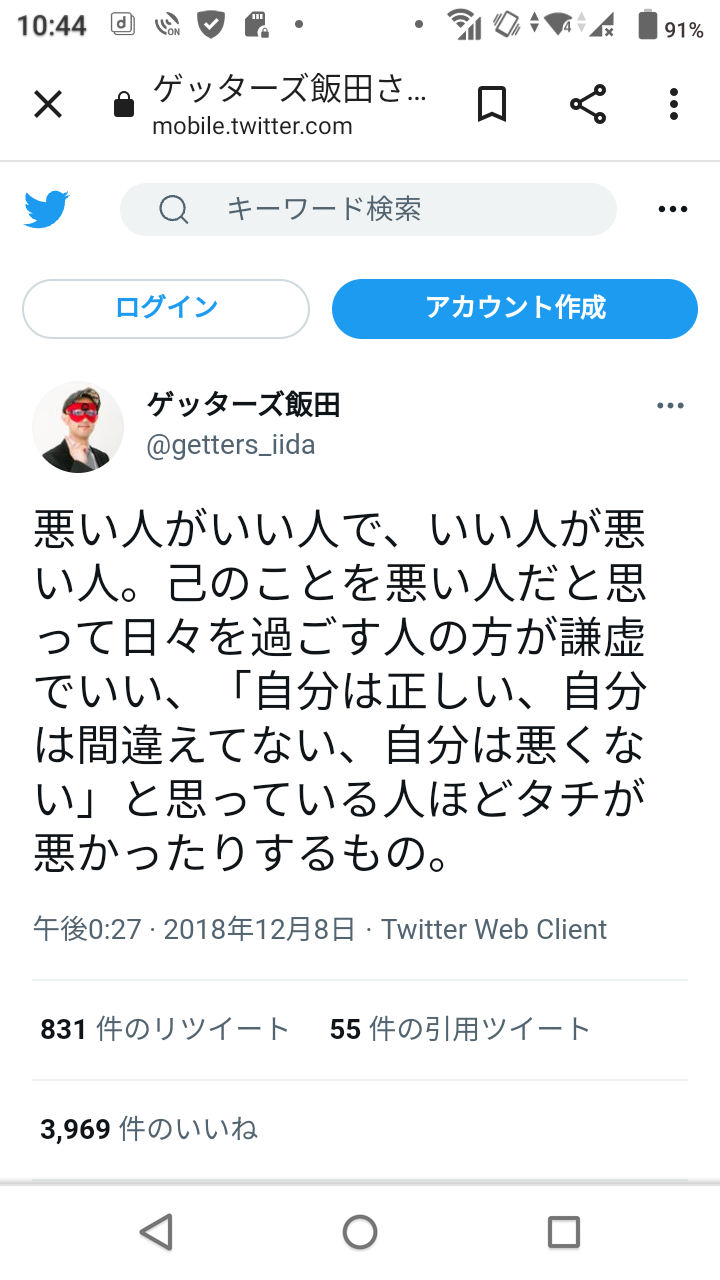Share the page using the share icon
Image resolution: width=720 pixels, height=1280 pixels.
coord(588,104)
